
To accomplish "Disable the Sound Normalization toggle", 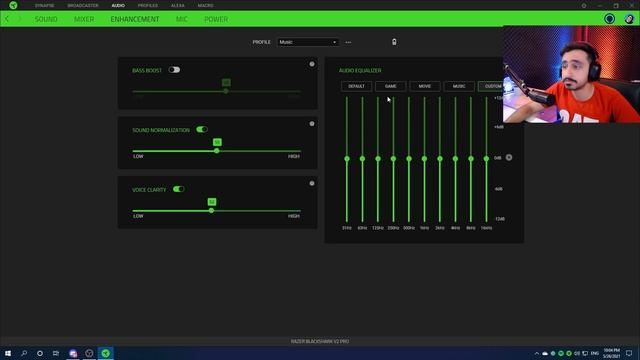I will (202, 129).
